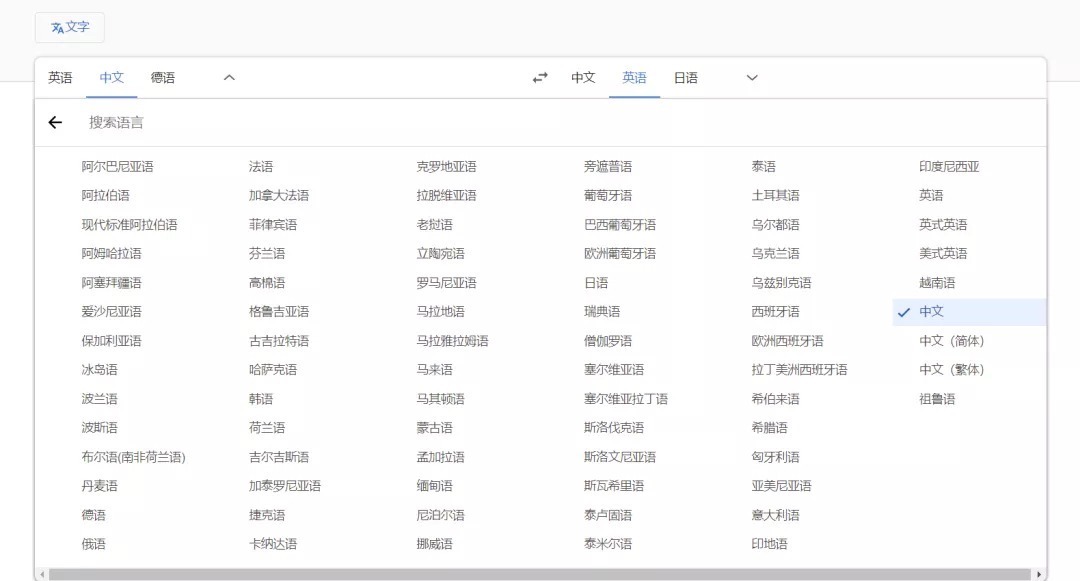This screenshot has height=581, width=1080.
Task: Select 日语 target language tab
Action: click(685, 78)
